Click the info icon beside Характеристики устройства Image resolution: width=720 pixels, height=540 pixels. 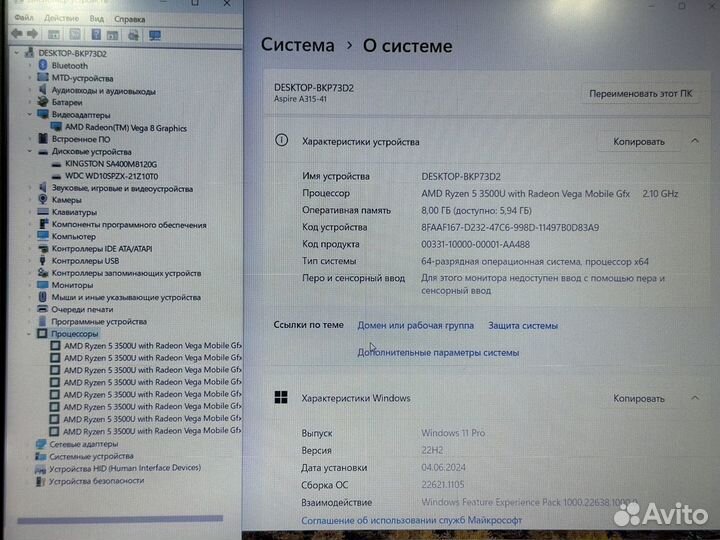tap(281, 140)
